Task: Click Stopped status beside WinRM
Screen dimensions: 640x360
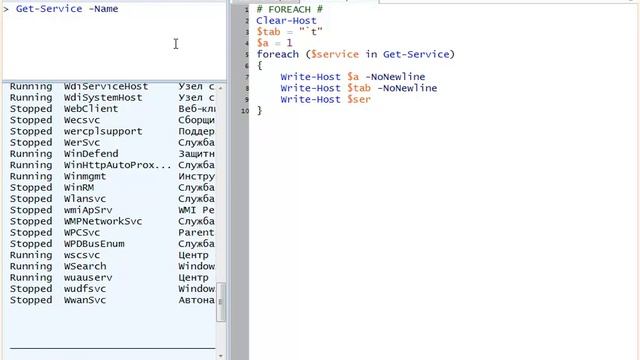Action: coord(31,187)
